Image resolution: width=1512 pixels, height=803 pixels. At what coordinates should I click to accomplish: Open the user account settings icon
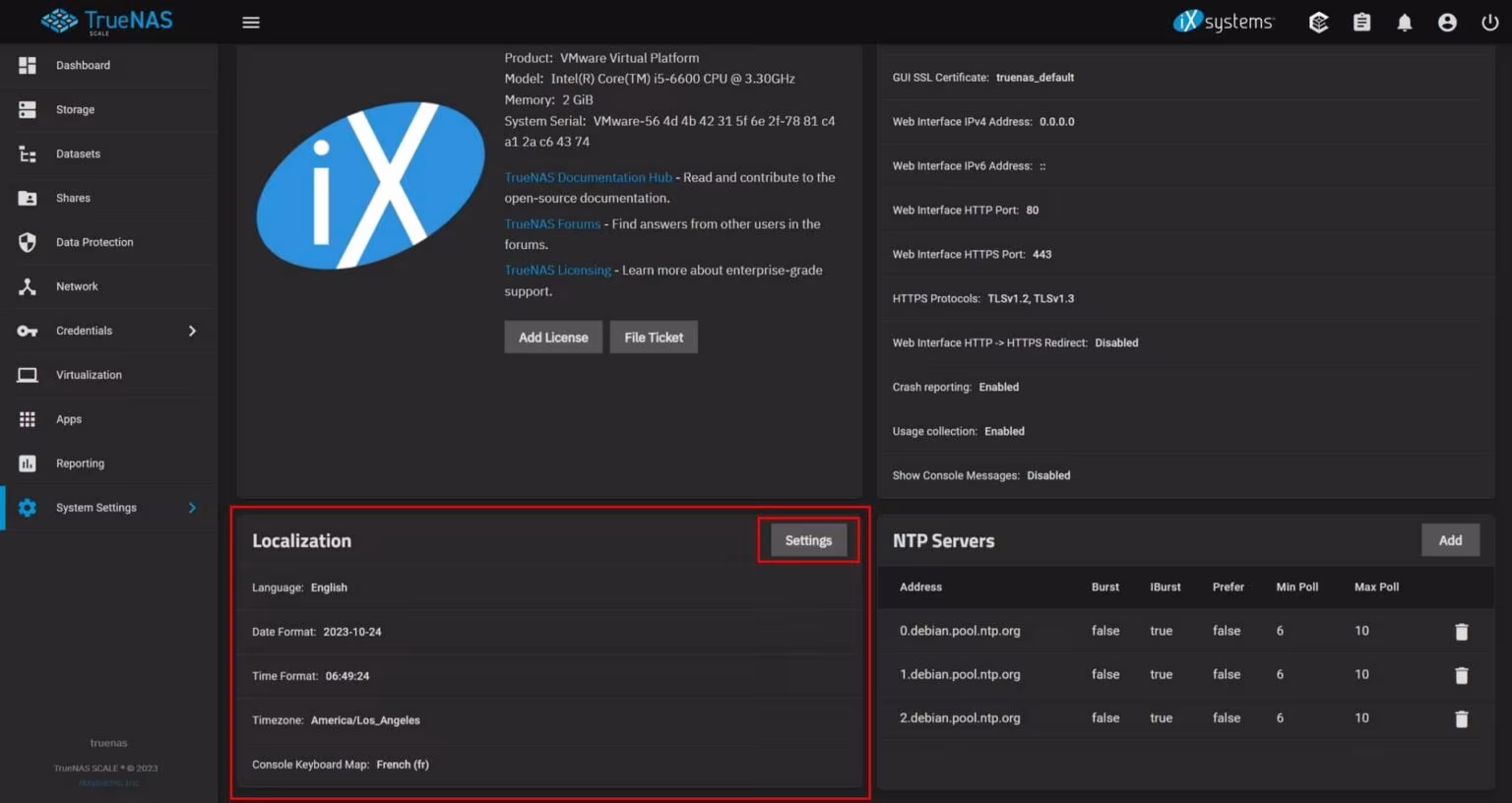pos(1447,23)
